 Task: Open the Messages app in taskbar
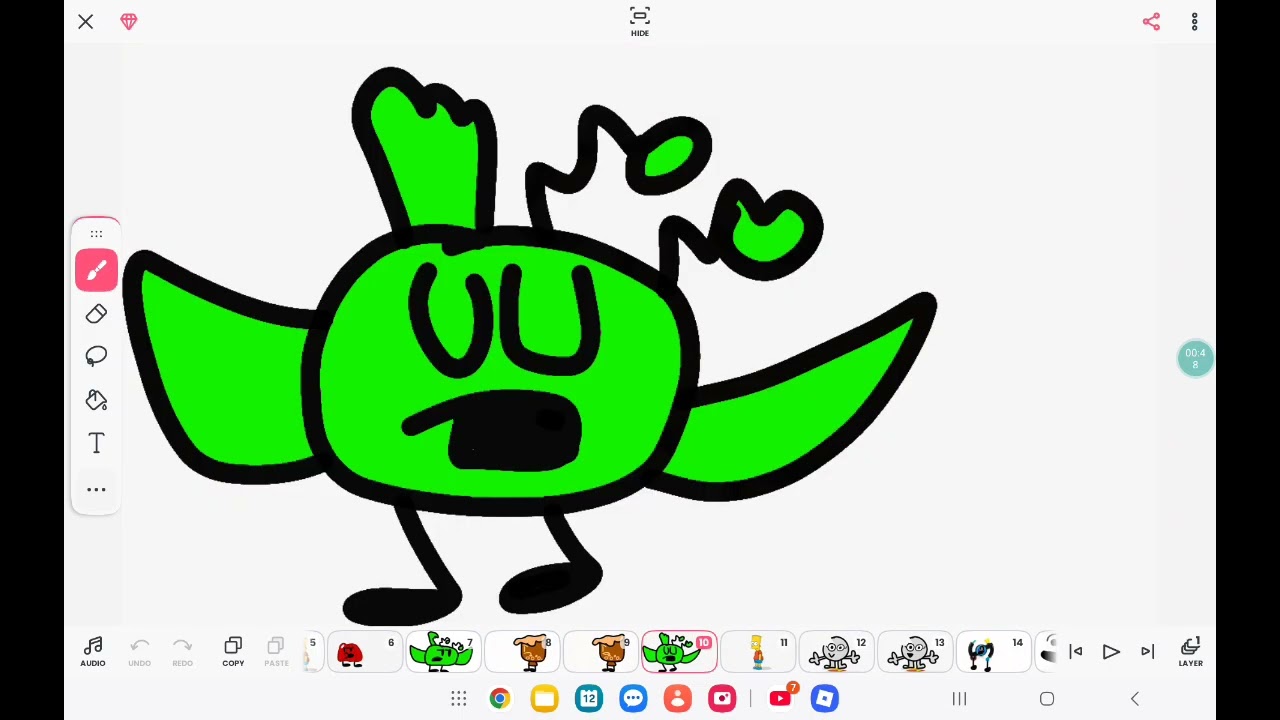[633, 698]
